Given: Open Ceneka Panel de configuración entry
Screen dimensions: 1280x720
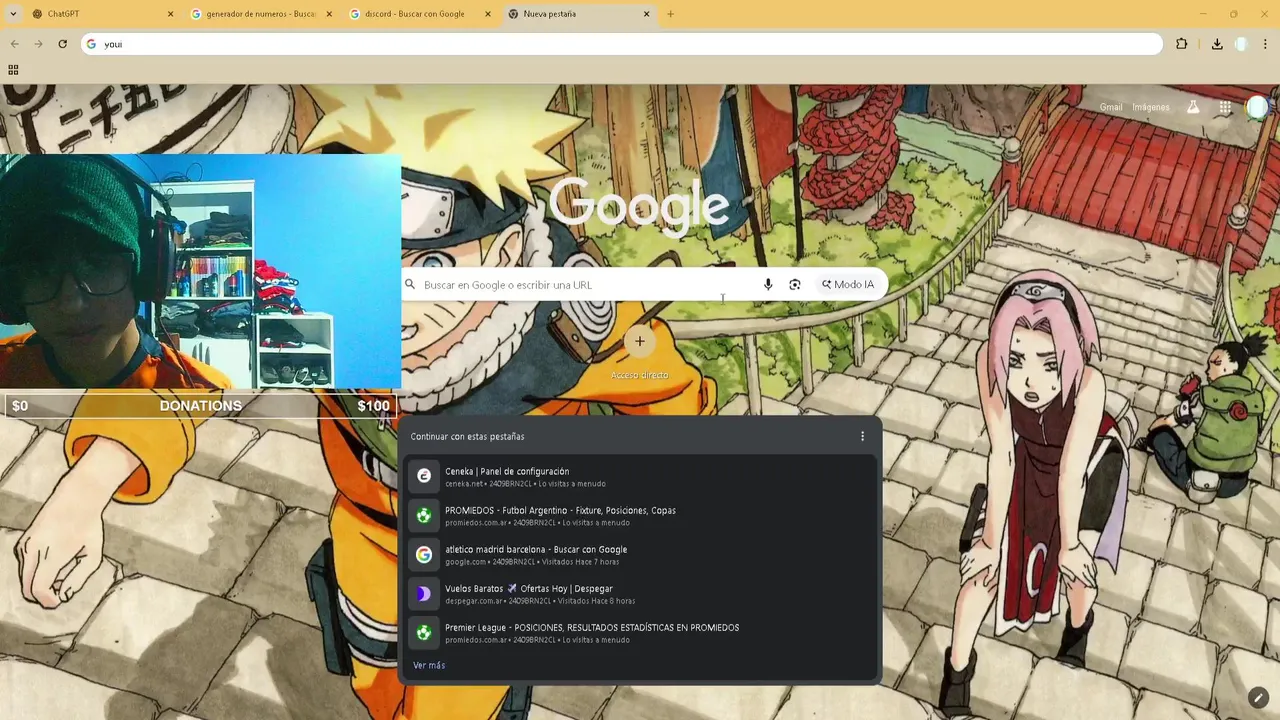Looking at the screenshot, I should 641,476.
